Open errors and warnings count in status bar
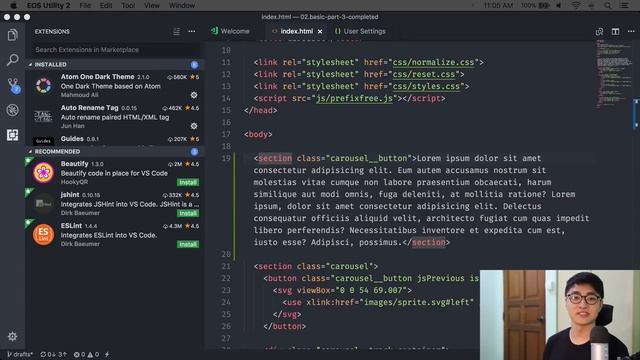The image size is (640, 360). 86,354
